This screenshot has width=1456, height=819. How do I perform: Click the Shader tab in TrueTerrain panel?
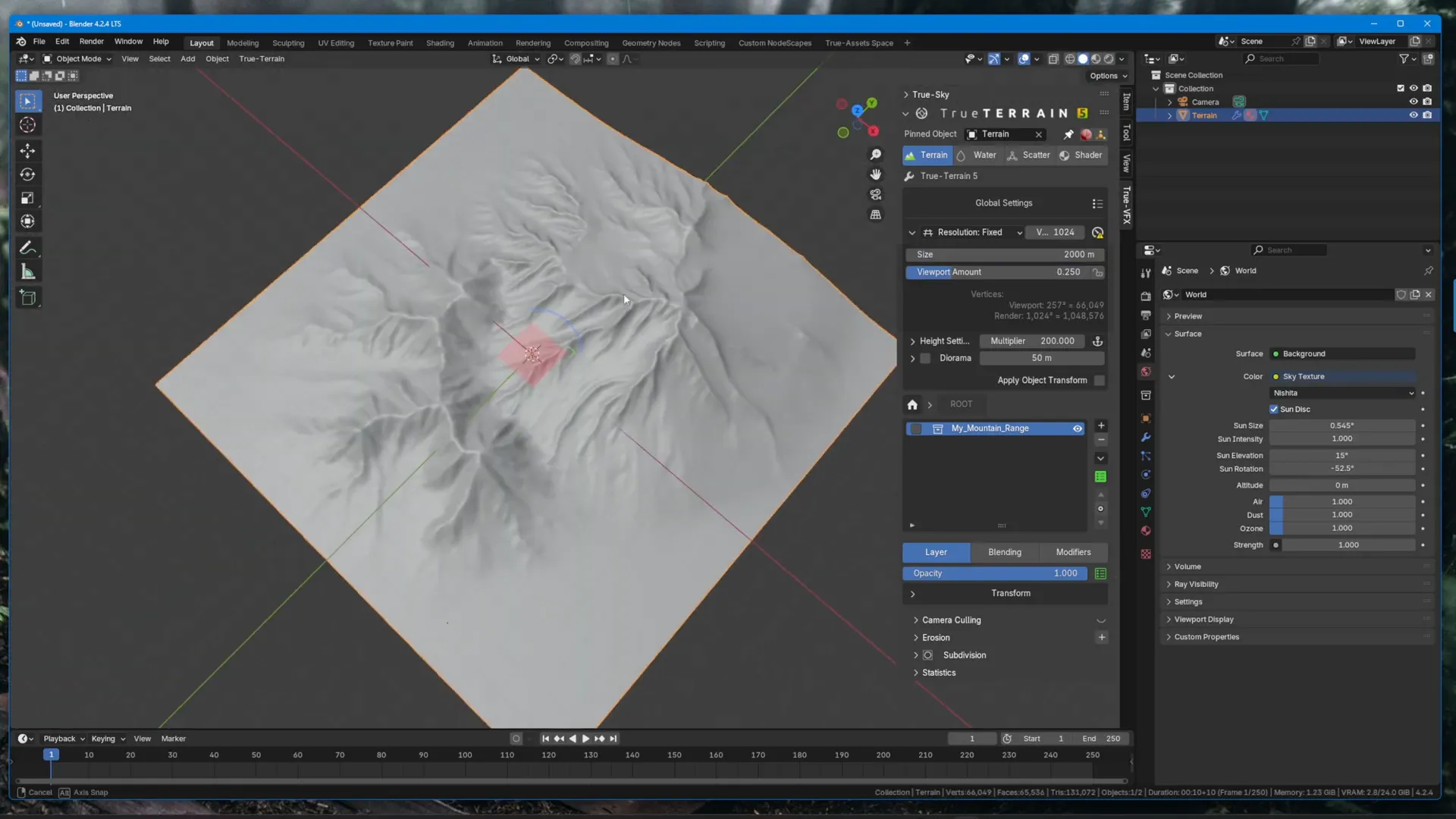tap(1088, 154)
